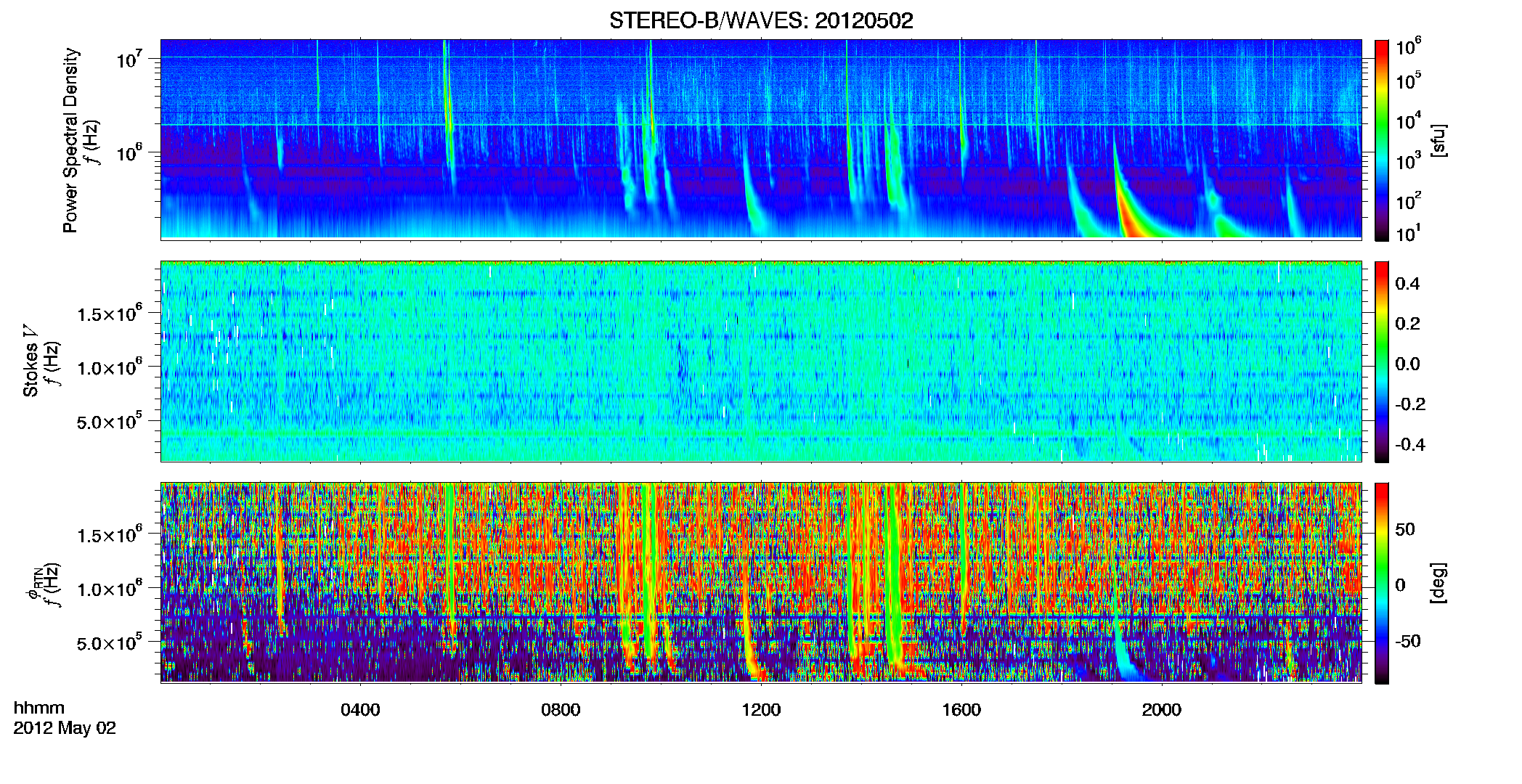Click the hhmm label

(x=39, y=708)
